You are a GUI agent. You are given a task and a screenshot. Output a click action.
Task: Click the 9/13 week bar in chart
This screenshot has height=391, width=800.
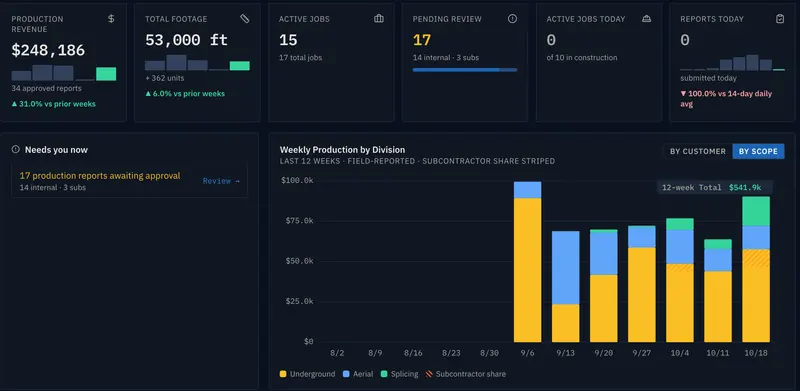point(565,286)
